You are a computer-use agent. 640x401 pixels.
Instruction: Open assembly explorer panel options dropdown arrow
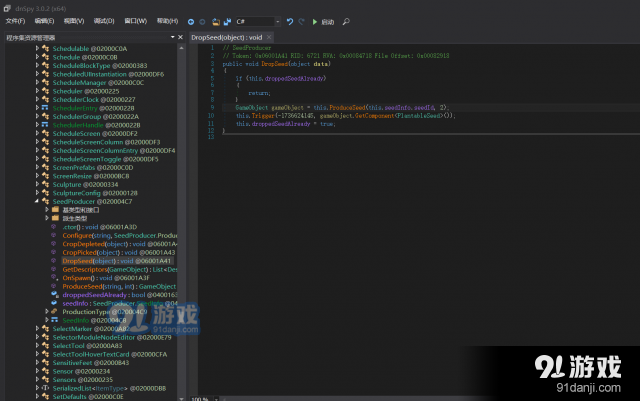(173, 37)
